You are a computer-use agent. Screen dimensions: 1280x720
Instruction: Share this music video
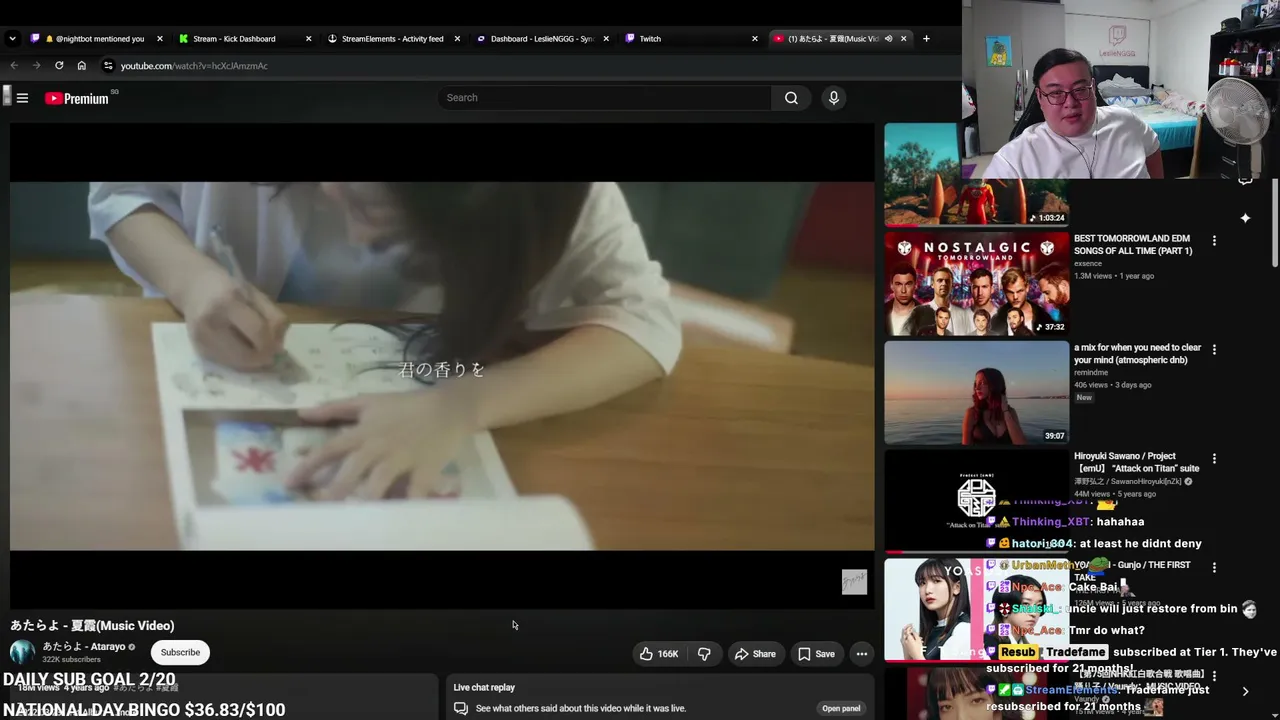755,654
